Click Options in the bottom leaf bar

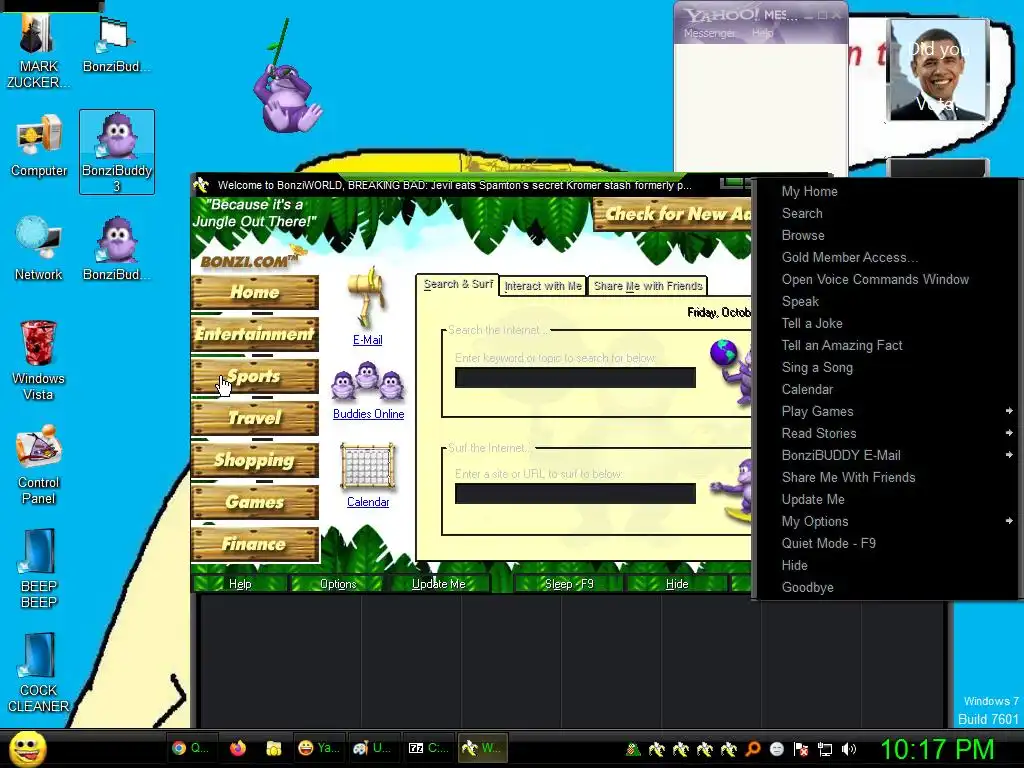pyautogui.click(x=338, y=584)
